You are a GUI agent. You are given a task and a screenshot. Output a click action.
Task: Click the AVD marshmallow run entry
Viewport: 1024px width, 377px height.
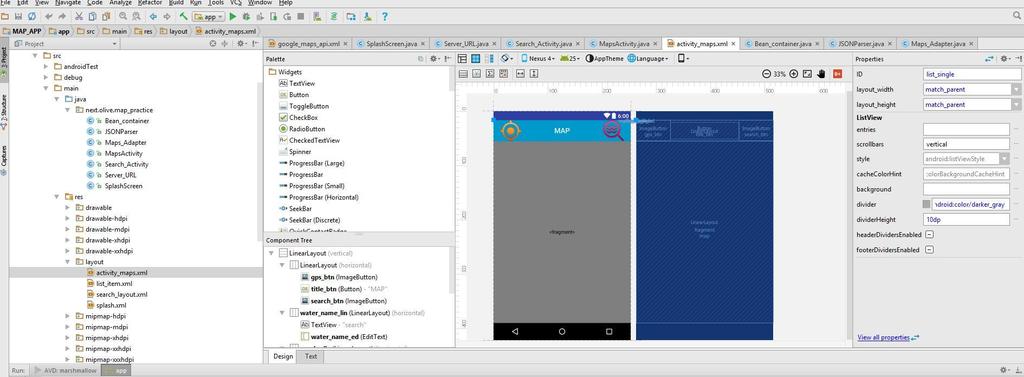(x=65, y=370)
